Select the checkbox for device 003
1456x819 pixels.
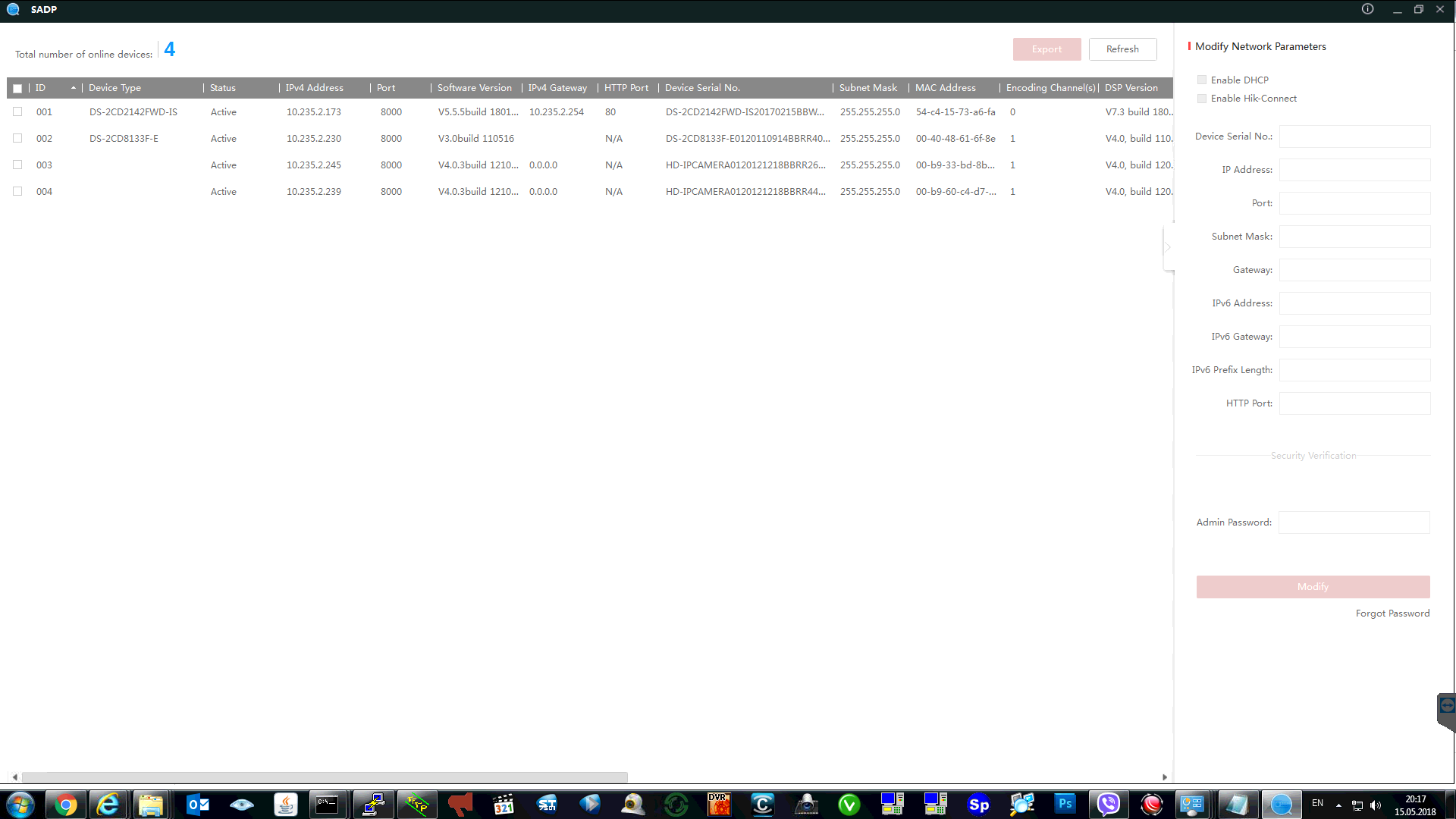[17, 165]
